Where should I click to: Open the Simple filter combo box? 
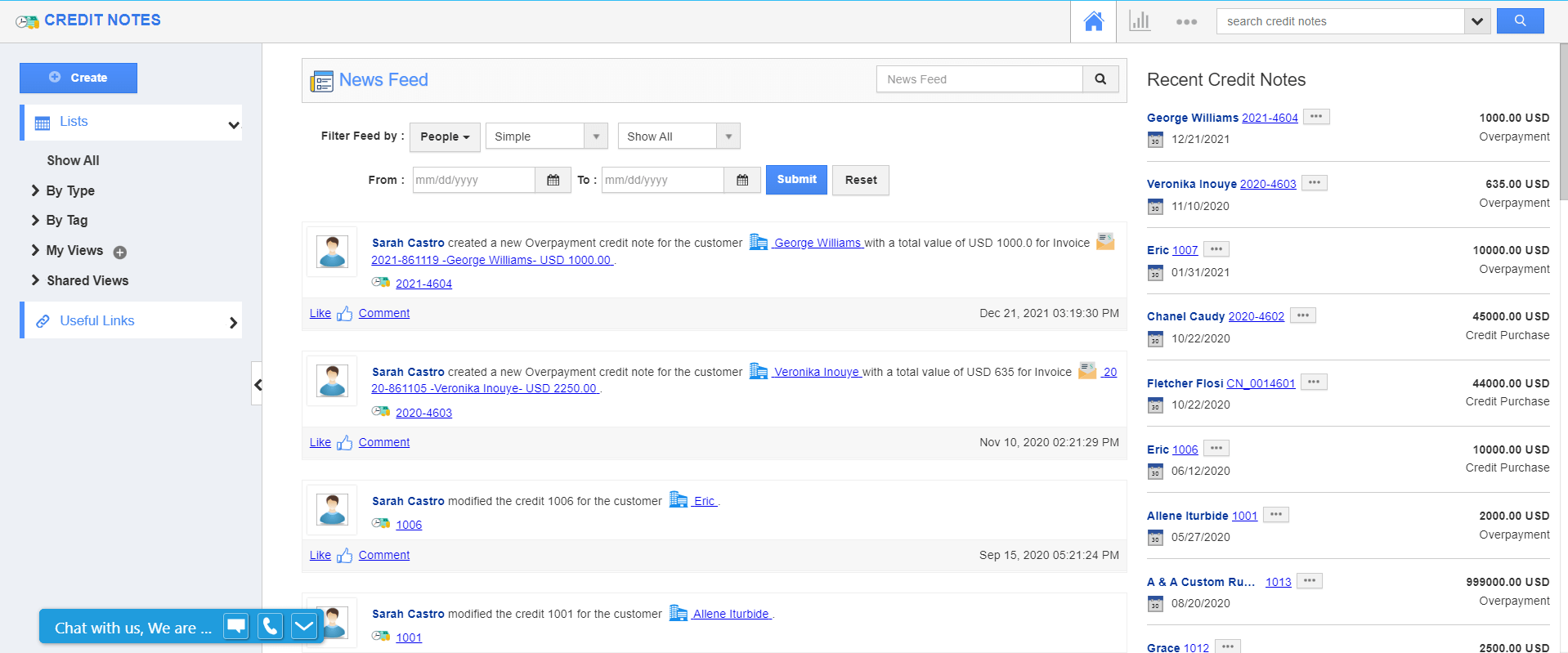[x=546, y=136]
